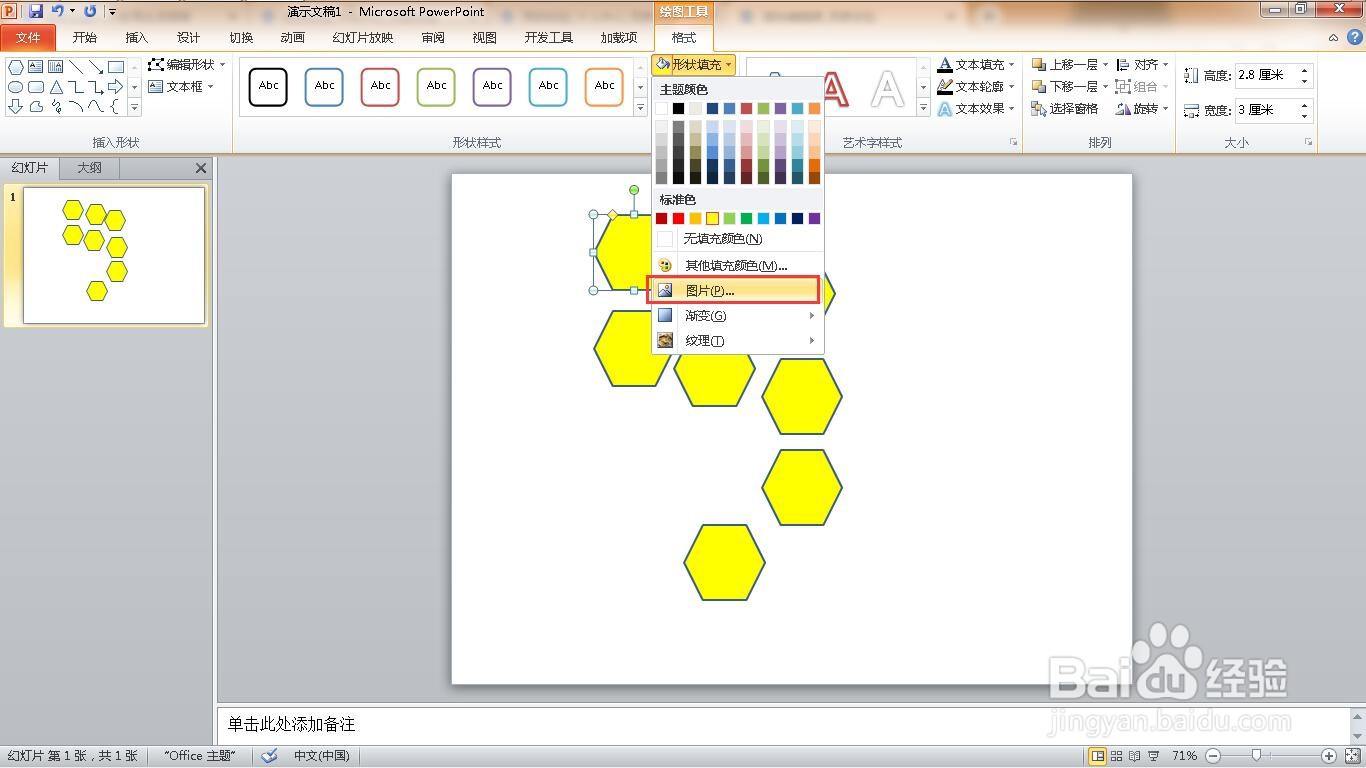Minimize the ribbon with the caret icon

click(x=1333, y=38)
